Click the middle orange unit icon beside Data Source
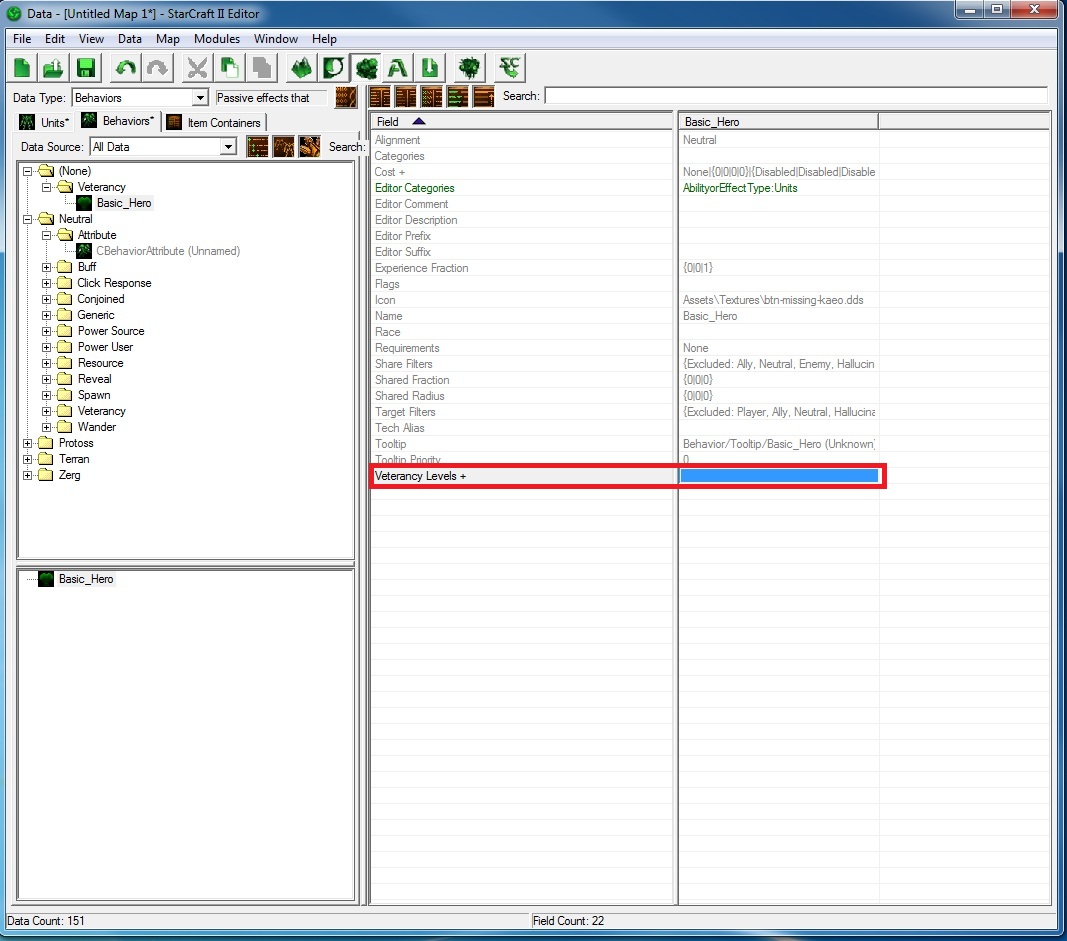This screenshot has width=1067, height=941. [x=283, y=146]
